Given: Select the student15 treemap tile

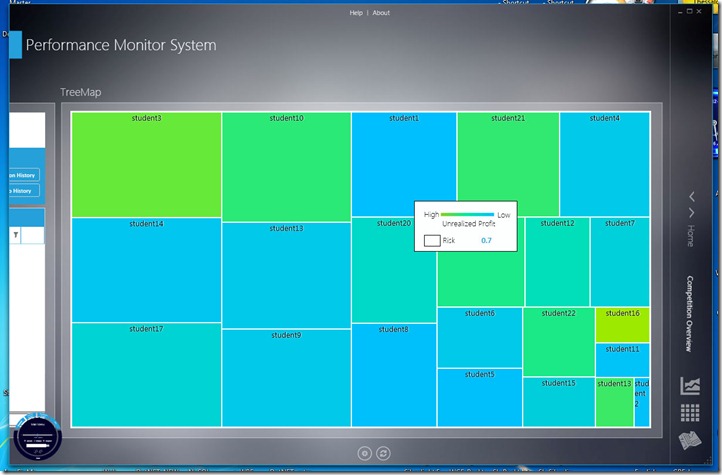Looking at the screenshot, I should pos(559,402).
